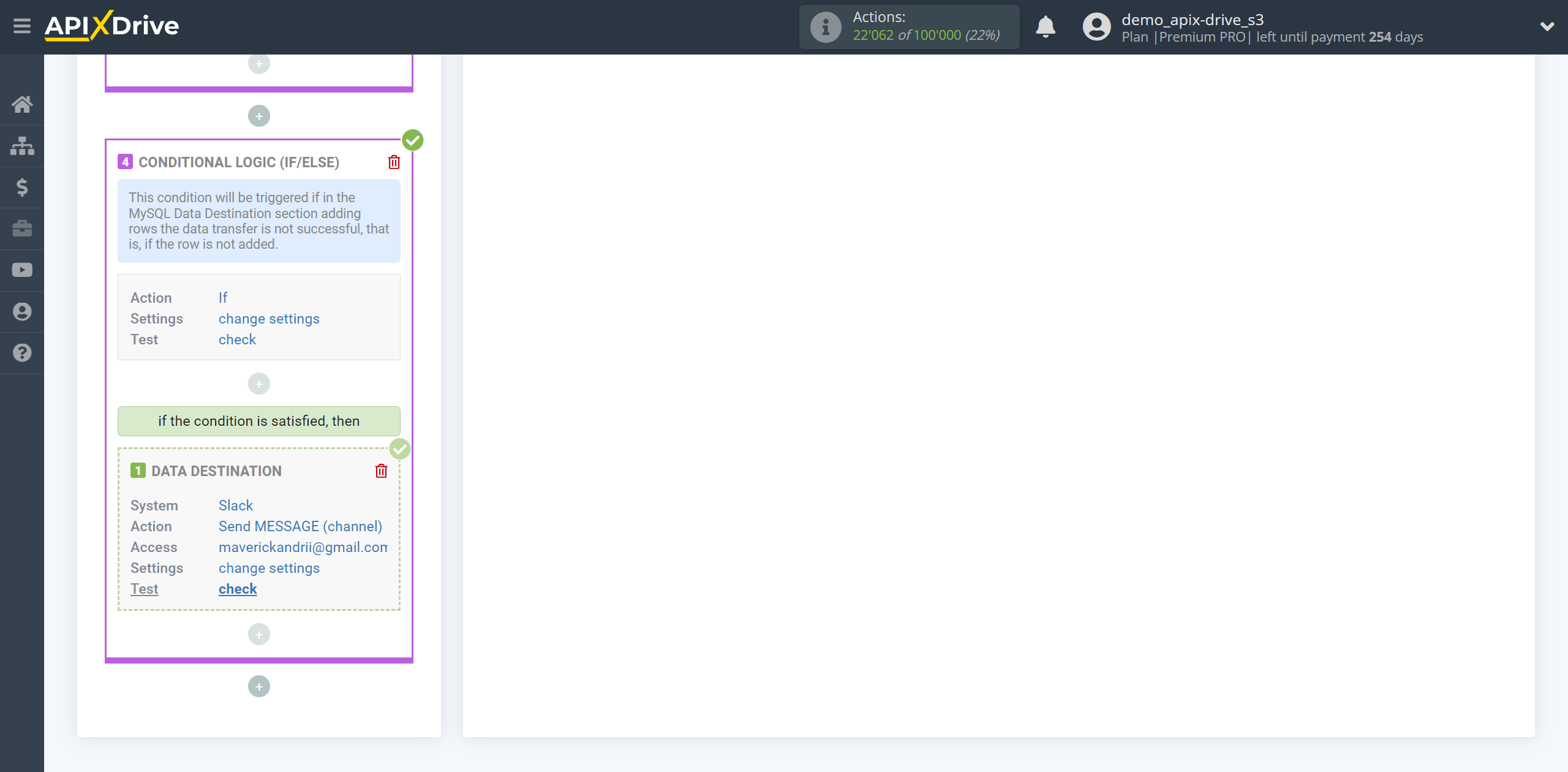Viewport: 1568px width, 772px height.
Task: Click 'check' link under Test in Data Destination
Action: coord(237,588)
